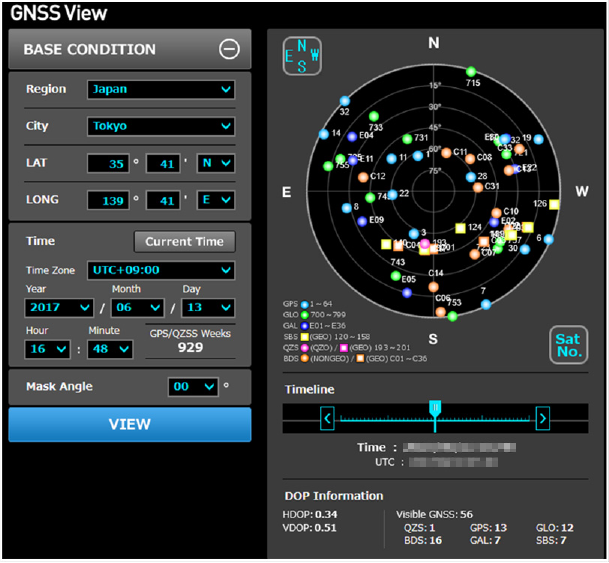Select Galileo satellite E04 on skyplot
Image resolution: width=609 pixels, height=563 pixels.
(x=352, y=136)
